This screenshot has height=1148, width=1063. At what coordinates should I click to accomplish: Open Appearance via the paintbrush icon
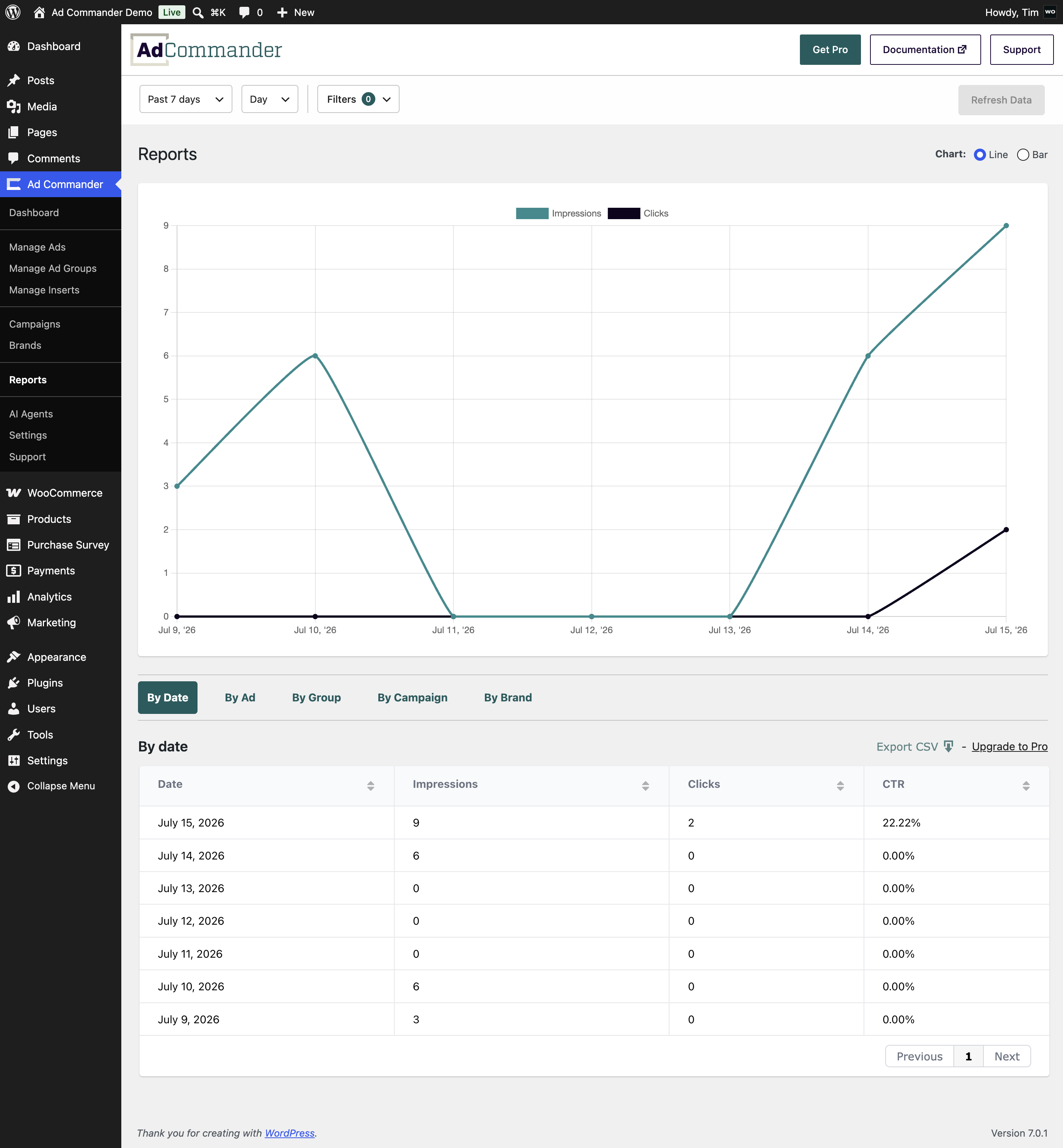(14, 657)
